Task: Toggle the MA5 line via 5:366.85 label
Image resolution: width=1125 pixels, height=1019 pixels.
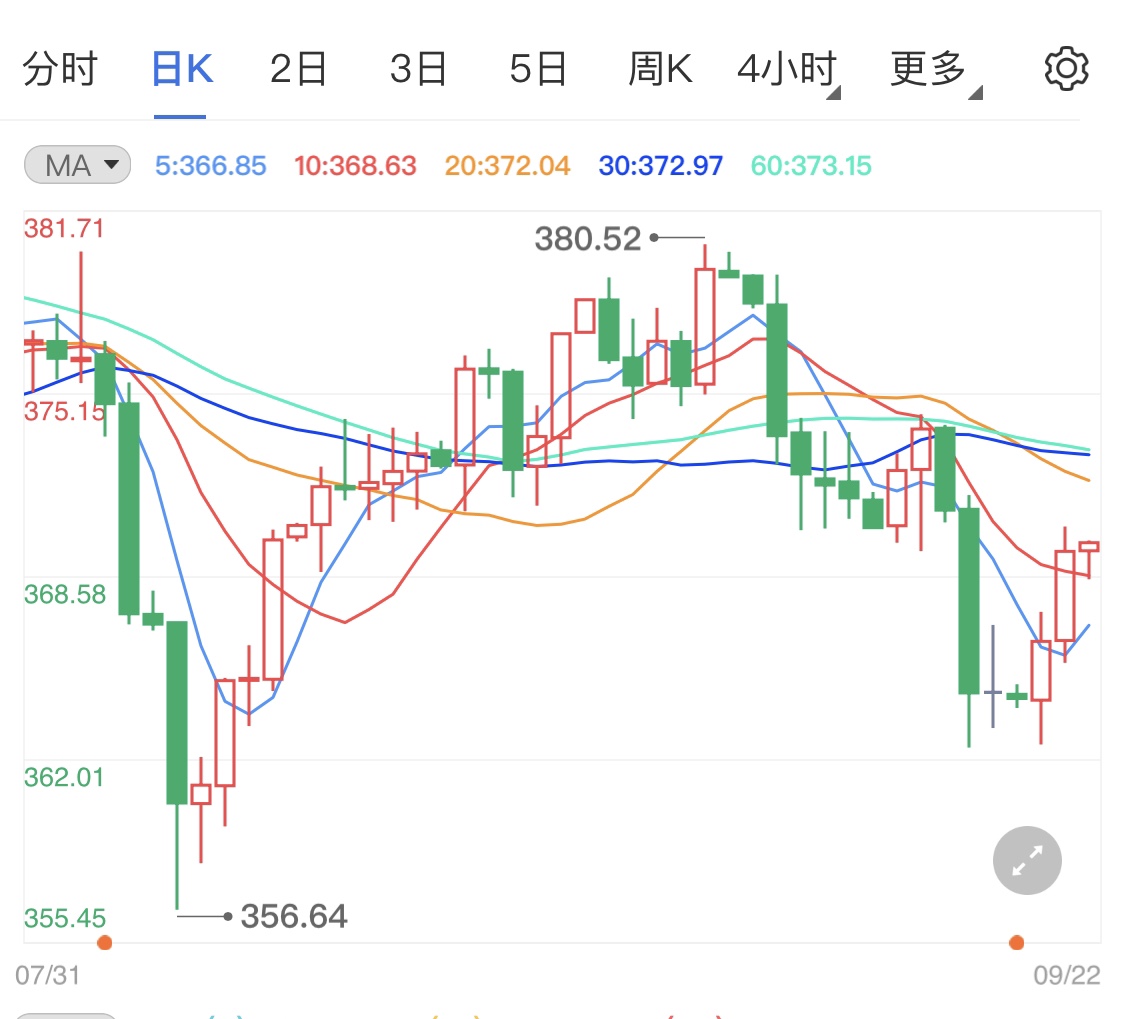Action: (209, 165)
